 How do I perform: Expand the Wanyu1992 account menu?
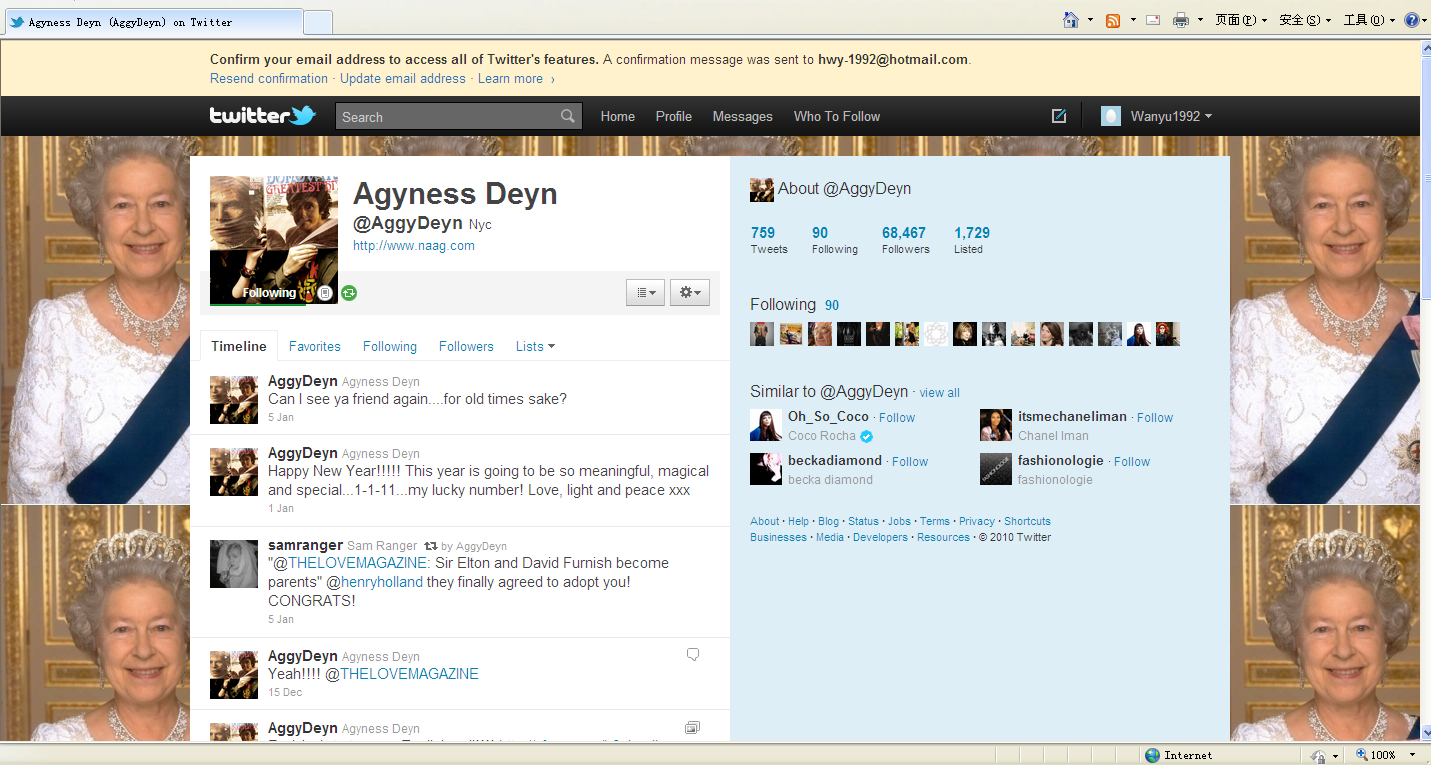[x=1156, y=116]
